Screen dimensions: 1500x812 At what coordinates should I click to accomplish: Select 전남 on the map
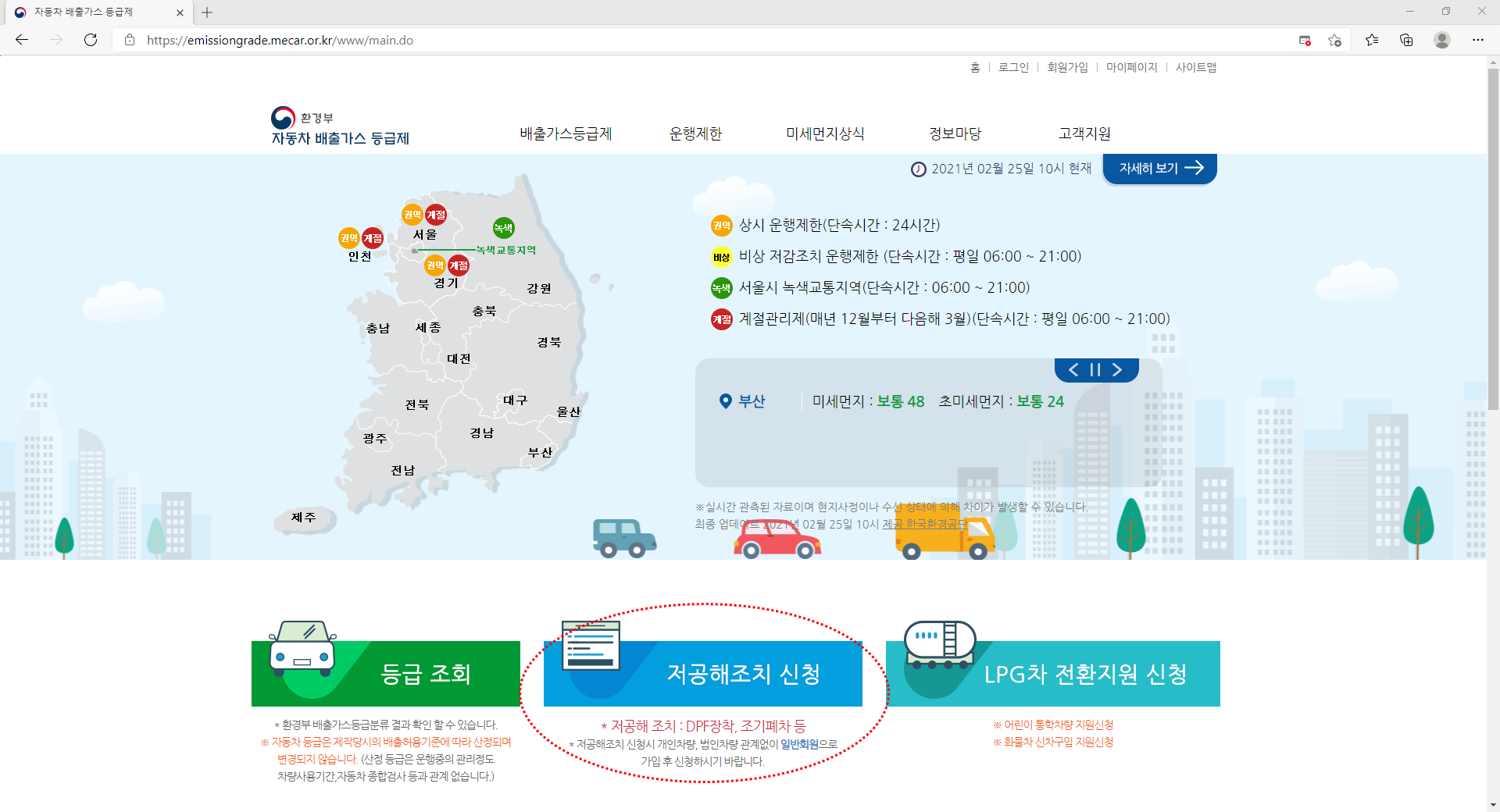click(x=403, y=470)
